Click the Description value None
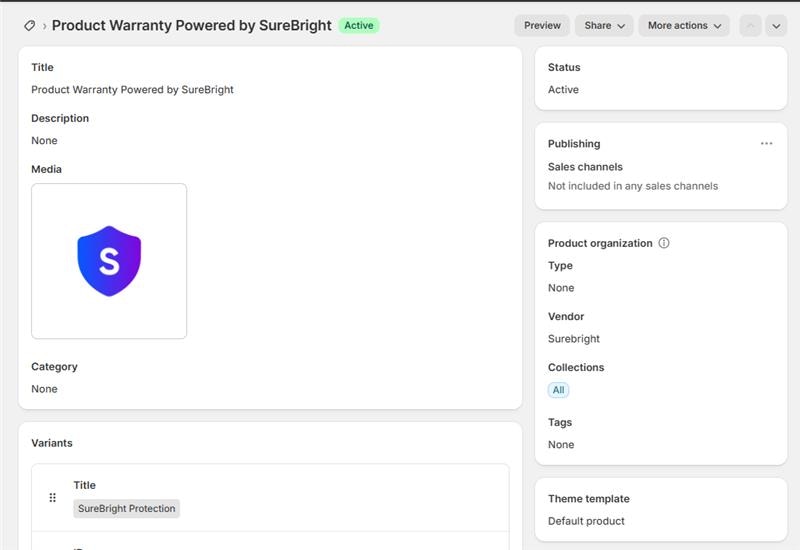The height and width of the screenshot is (550, 800). pyautogui.click(x=44, y=141)
